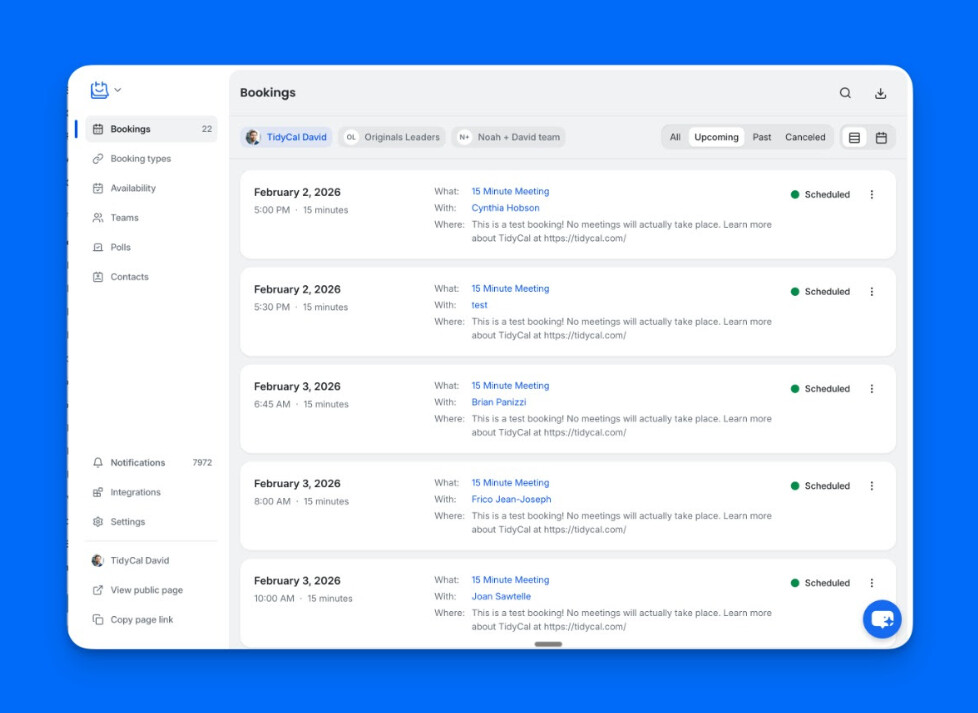This screenshot has height=713, width=978.
Task: Open contact Cynthia Hobson
Action: 505,208
